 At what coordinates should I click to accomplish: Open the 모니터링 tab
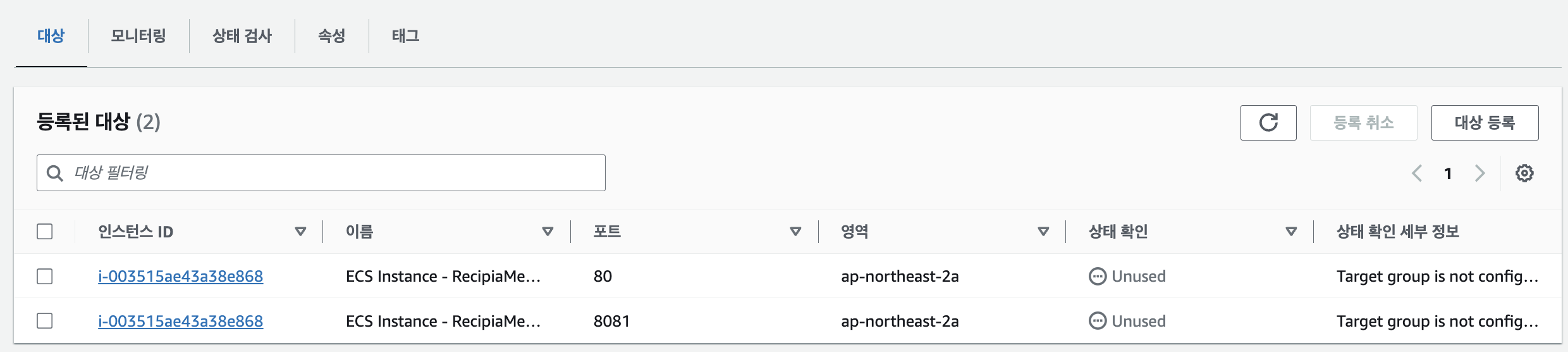click(138, 35)
